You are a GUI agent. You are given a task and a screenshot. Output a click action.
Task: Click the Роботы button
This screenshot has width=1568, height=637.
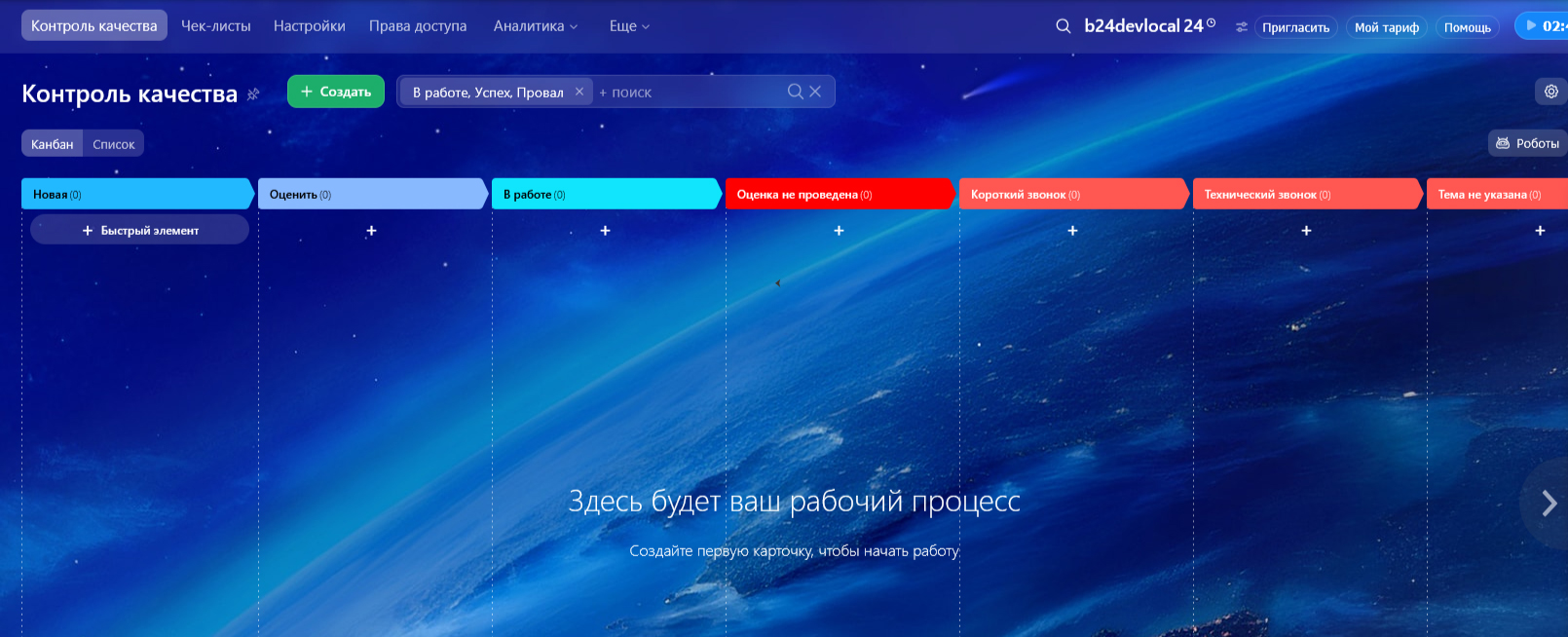coord(1527,143)
